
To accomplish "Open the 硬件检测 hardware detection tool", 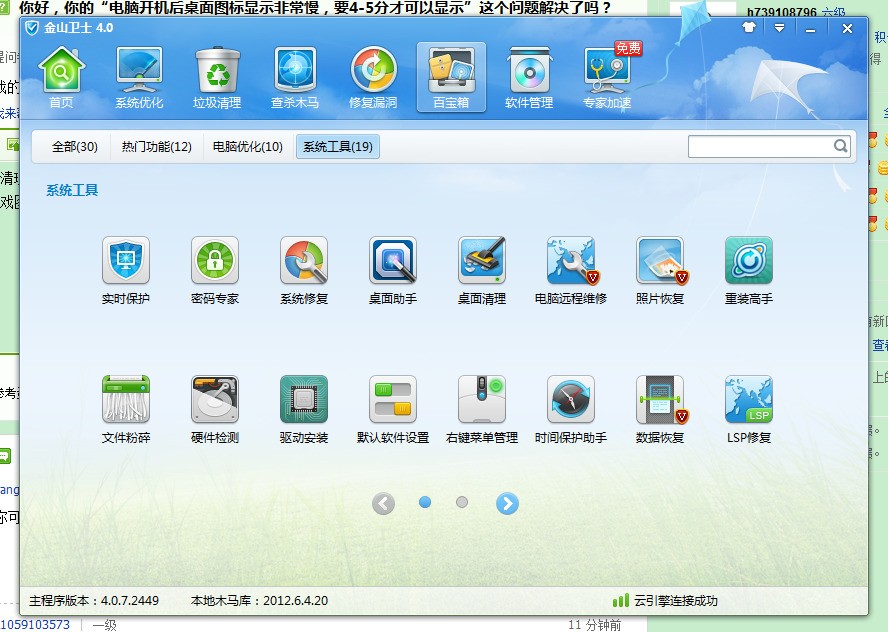I will point(214,400).
